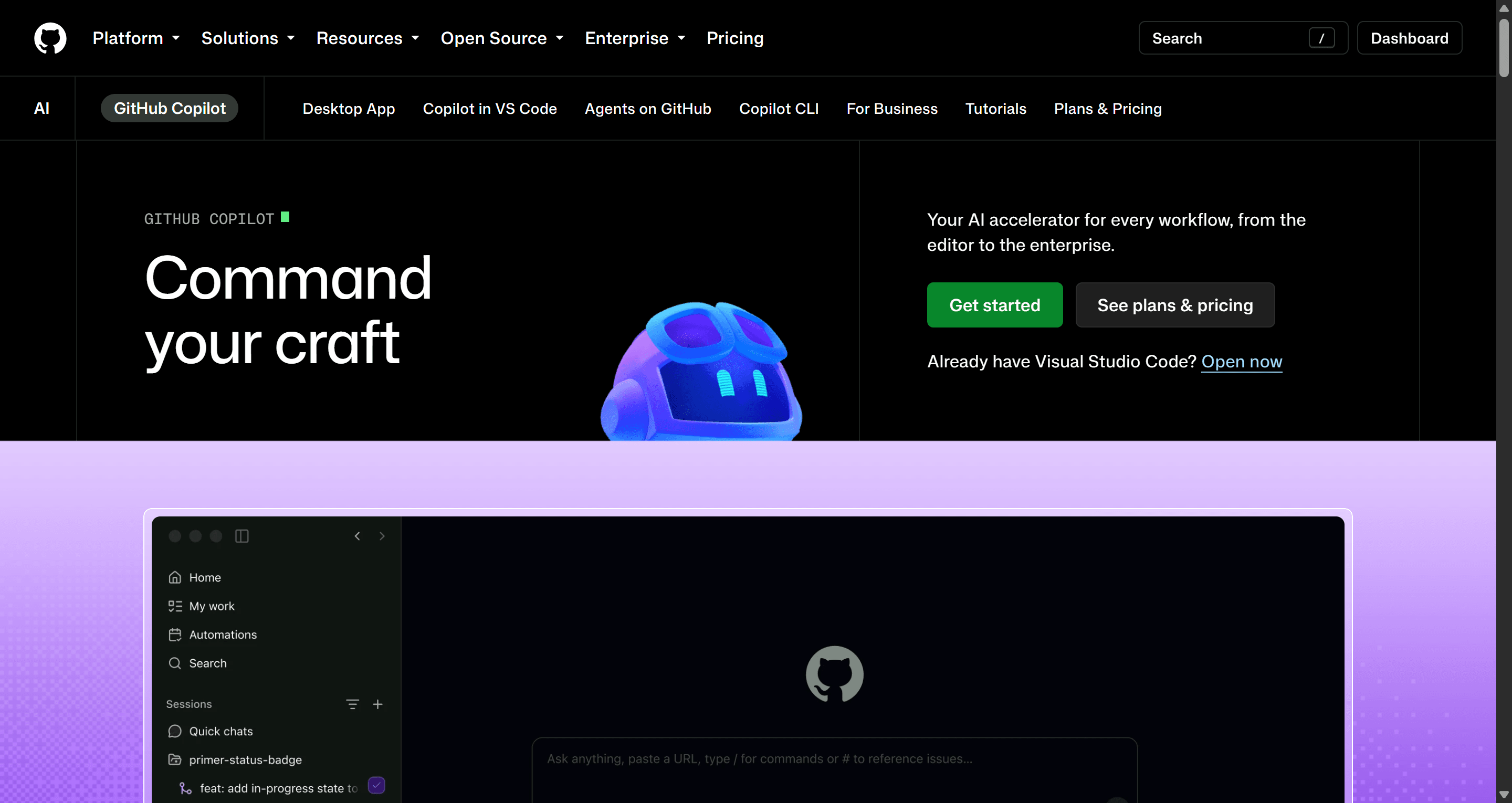Click the Home icon in the sidebar
This screenshot has height=803, width=1512.
(175, 578)
